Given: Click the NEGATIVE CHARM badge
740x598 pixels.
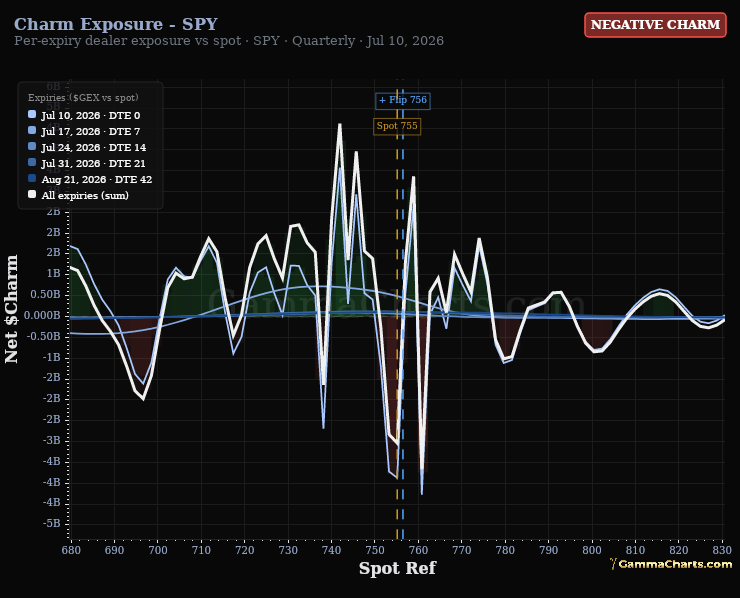Looking at the screenshot, I should 655,25.
